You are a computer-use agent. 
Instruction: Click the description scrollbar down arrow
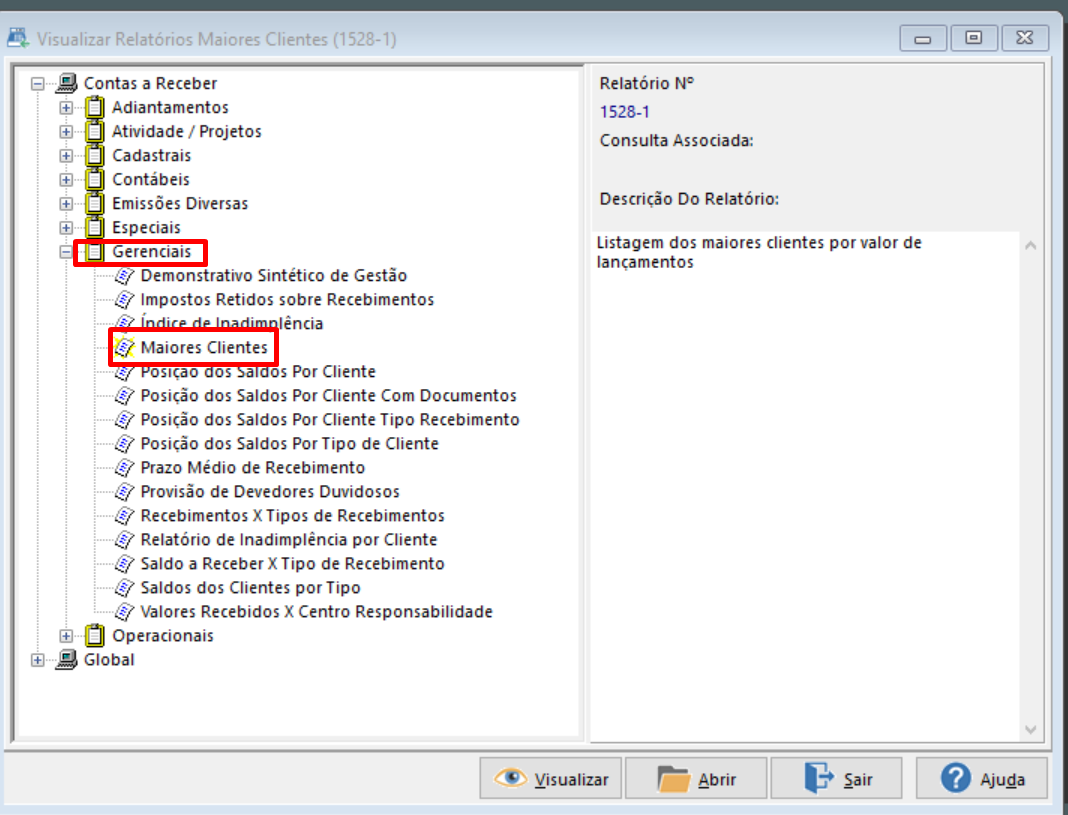(x=1031, y=729)
